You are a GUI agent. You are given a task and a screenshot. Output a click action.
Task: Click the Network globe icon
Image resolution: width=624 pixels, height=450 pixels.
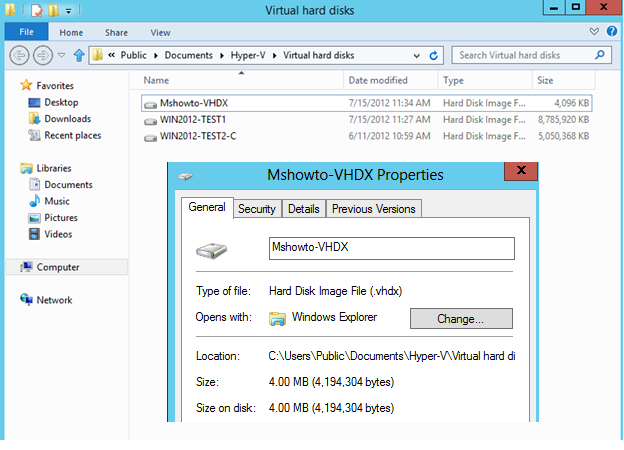(x=26, y=299)
